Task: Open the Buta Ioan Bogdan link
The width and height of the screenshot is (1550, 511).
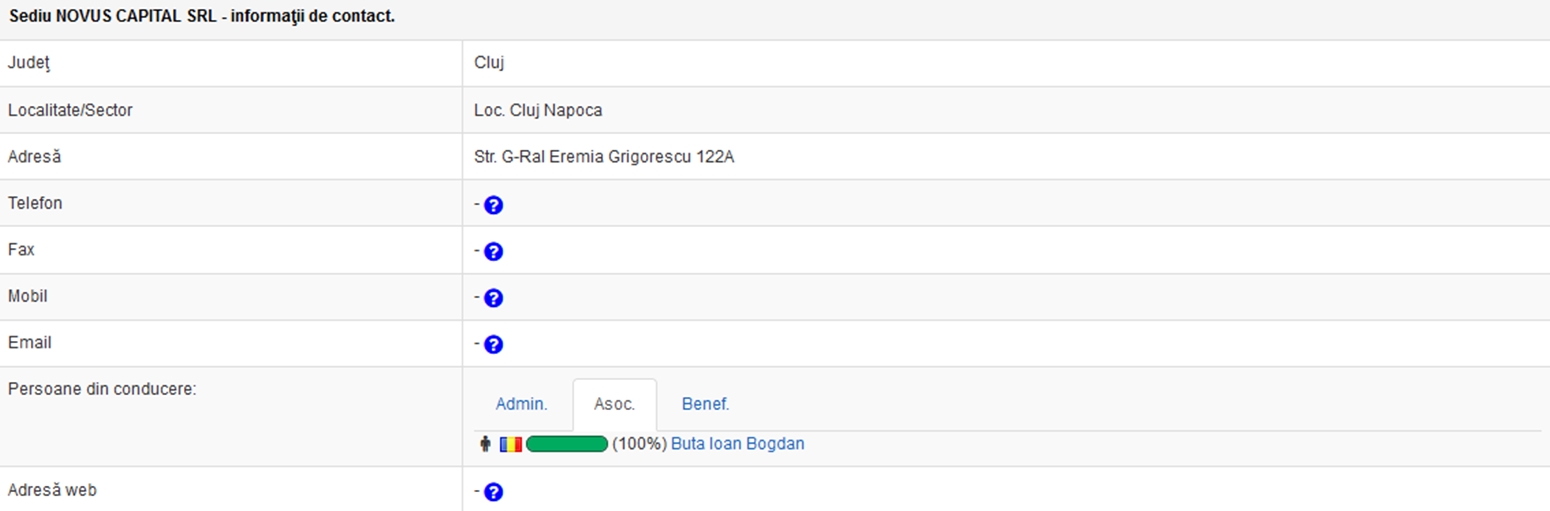Action: pyautogui.click(x=737, y=444)
